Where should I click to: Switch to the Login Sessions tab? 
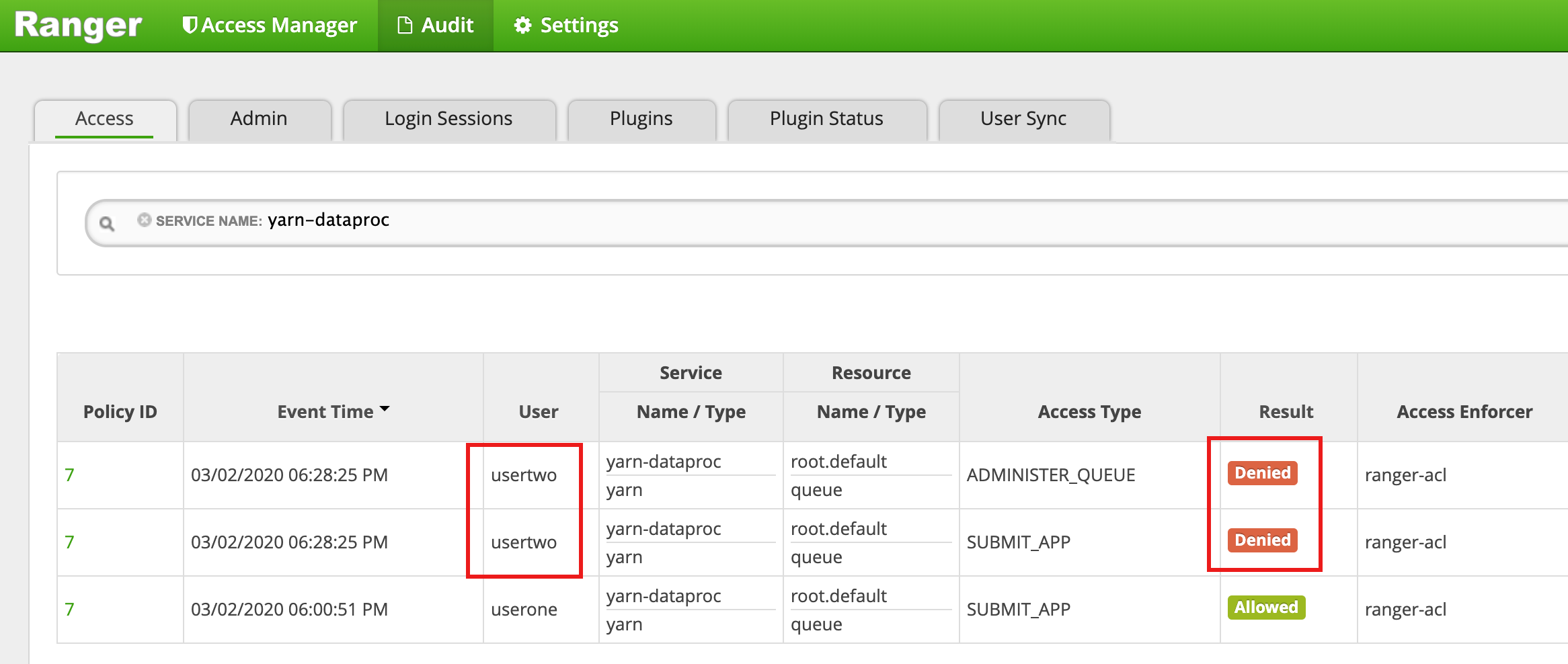448,119
